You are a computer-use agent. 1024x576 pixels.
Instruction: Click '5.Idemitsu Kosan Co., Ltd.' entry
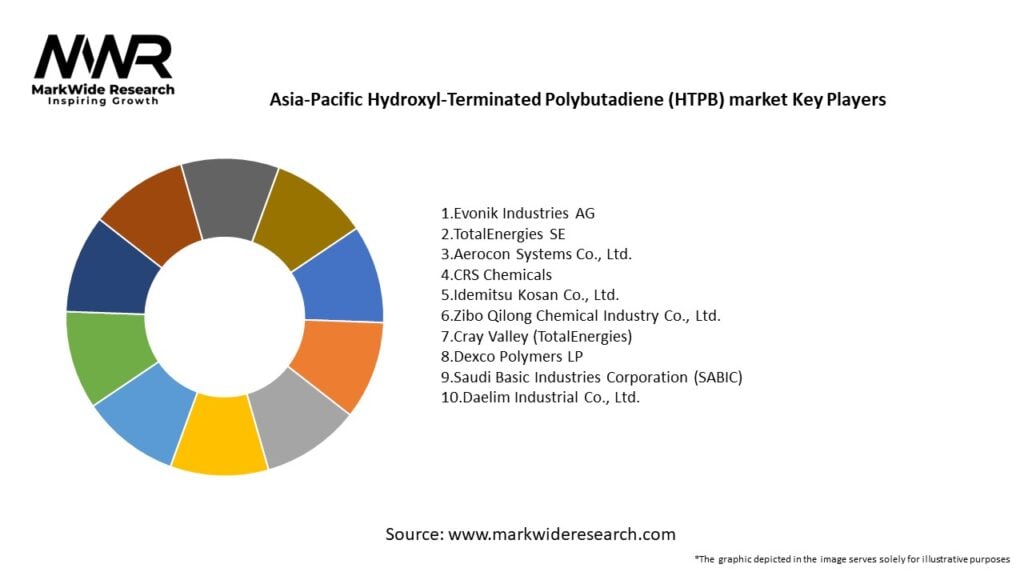point(530,295)
